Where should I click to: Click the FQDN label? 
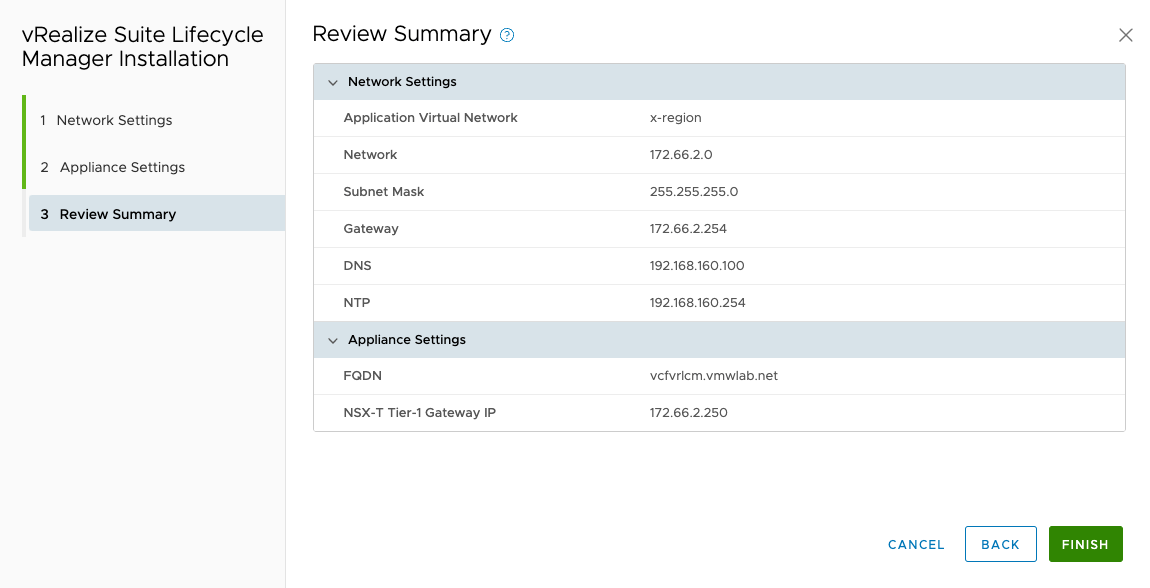362,375
